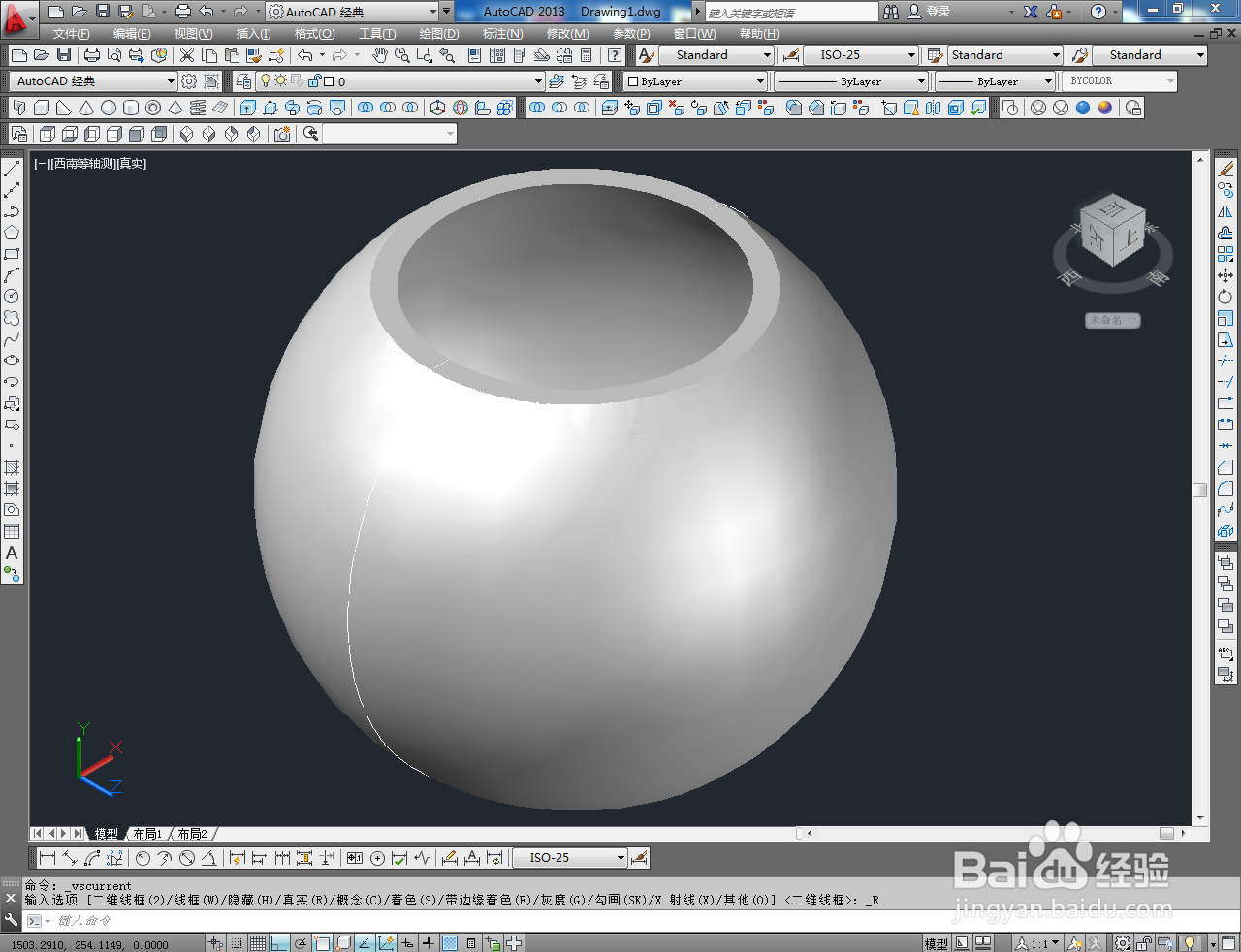The image size is (1241, 952).
Task: Select the Line tool in draw toolbar
Action: [x=12, y=169]
